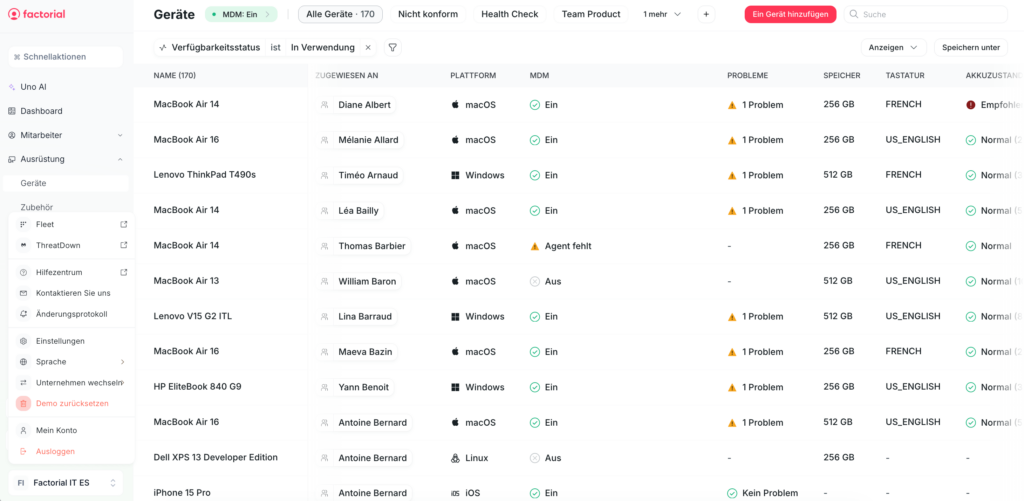The image size is (1024, 501).
Task: Expand the Mitarbeiter sidebar section
Action: [120, 135]
